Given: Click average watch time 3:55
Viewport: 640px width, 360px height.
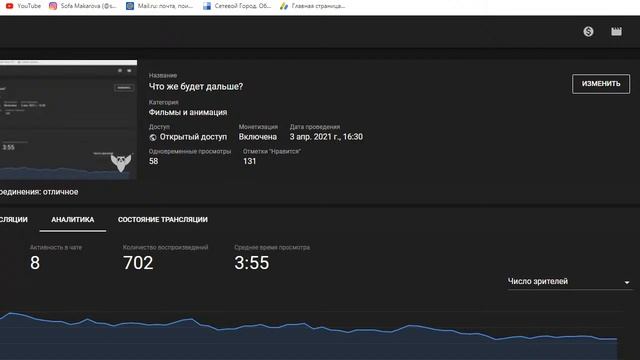Looking at the screenshot, I should pos(252,263).
